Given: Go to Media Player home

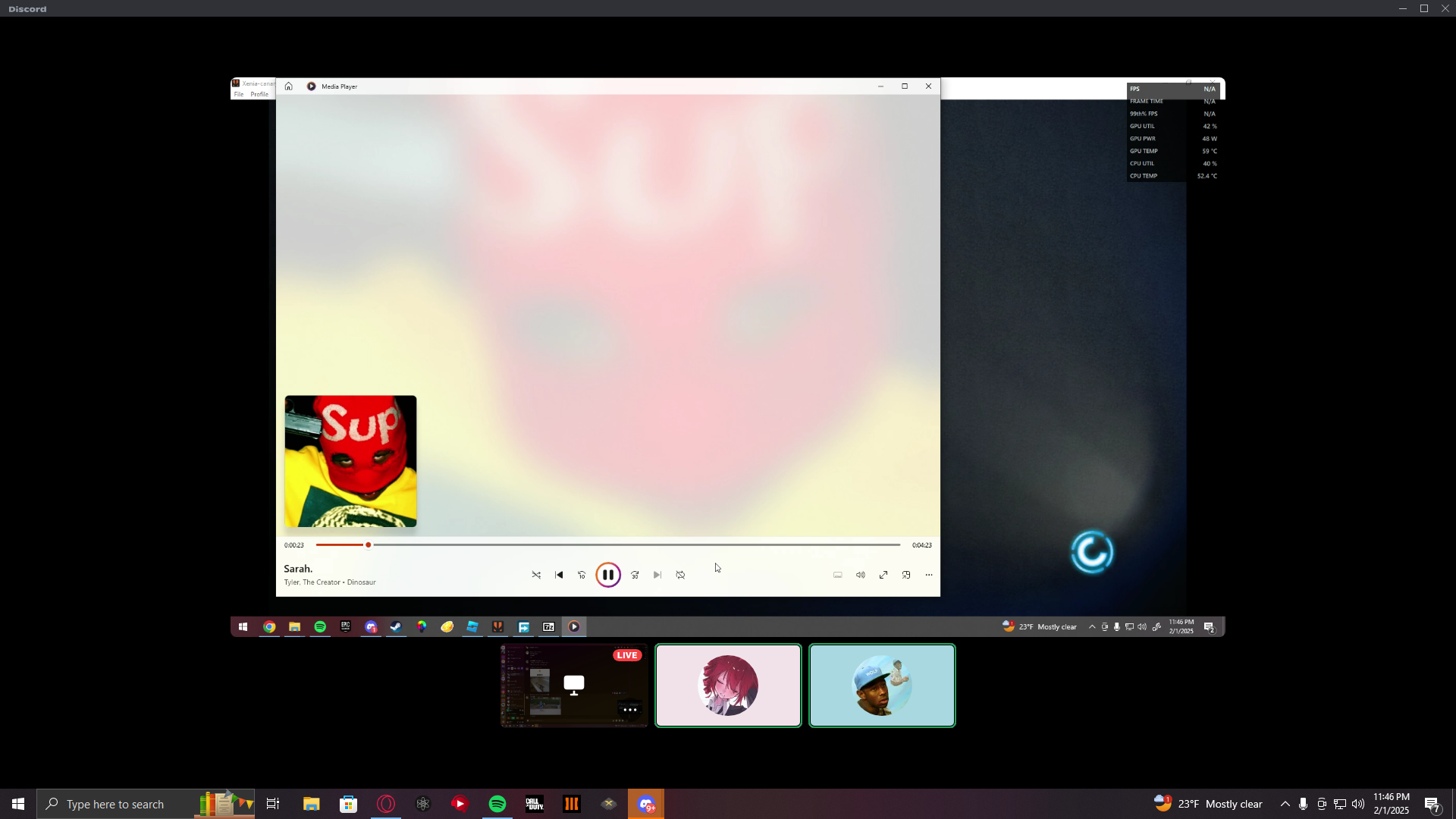Looking at the screenshot, I should click(288, 86).
